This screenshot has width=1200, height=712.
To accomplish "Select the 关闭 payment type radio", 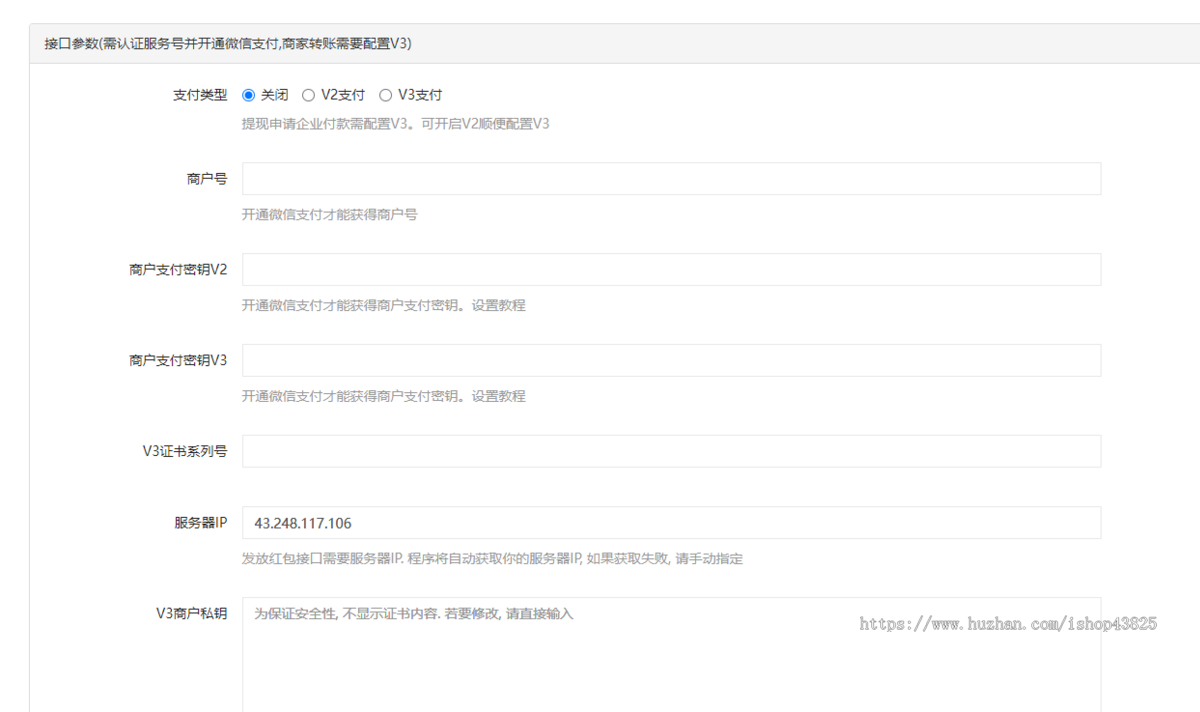I will pos(249,96).
